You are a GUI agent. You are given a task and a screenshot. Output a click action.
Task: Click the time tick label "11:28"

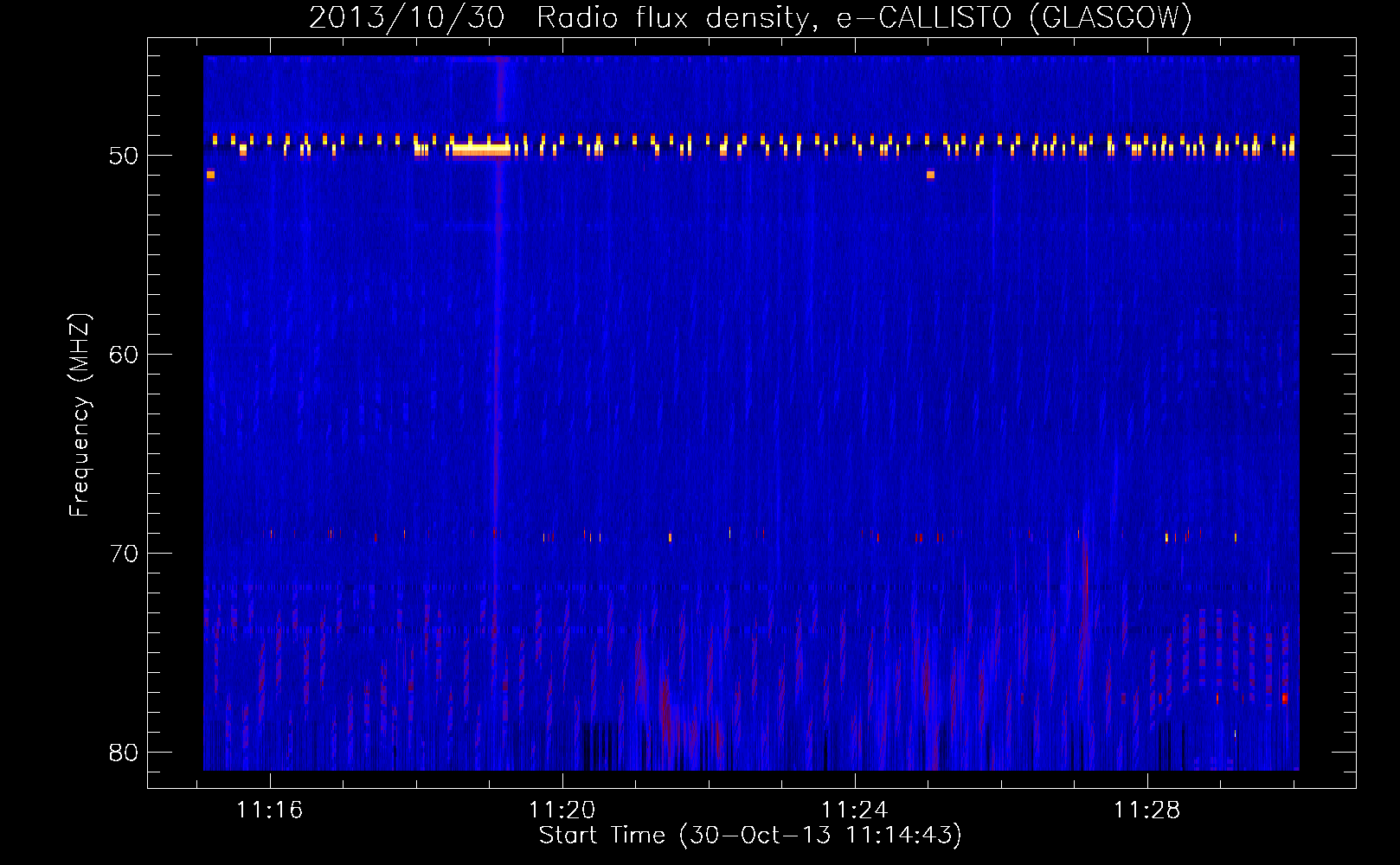pyautogui.click(x=1146, y=811)
